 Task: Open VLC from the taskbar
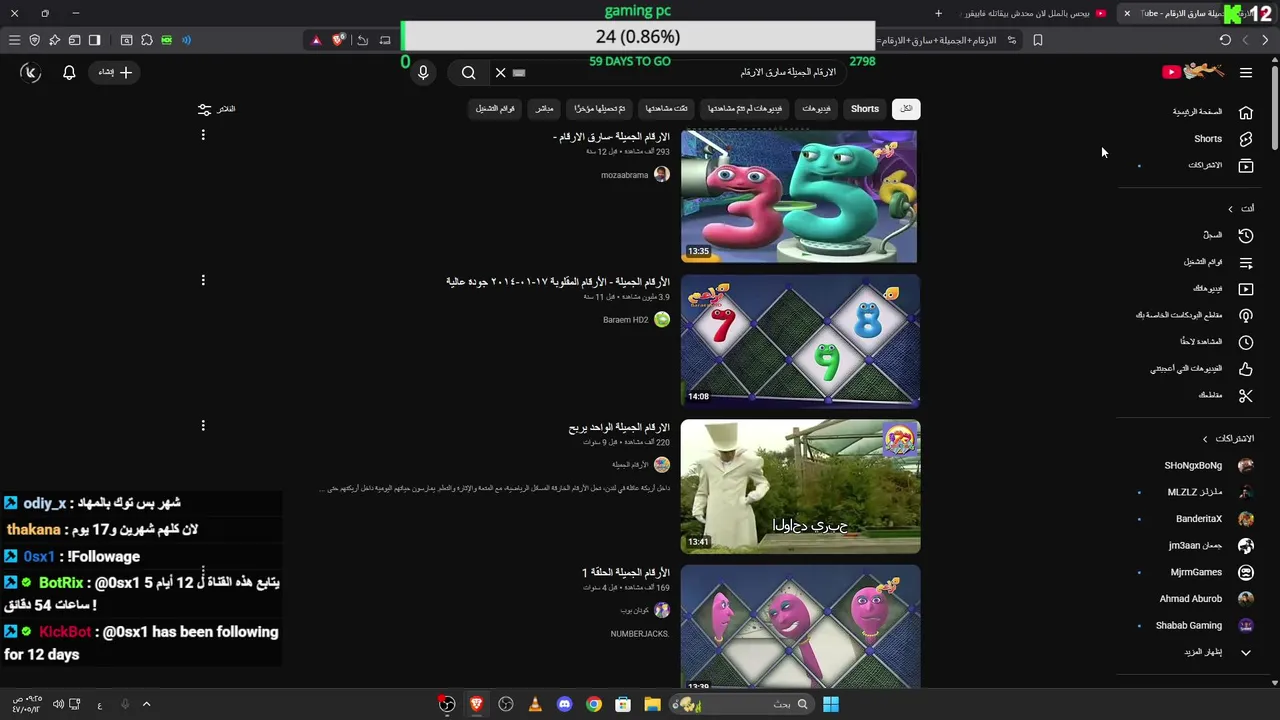(535, 704)
